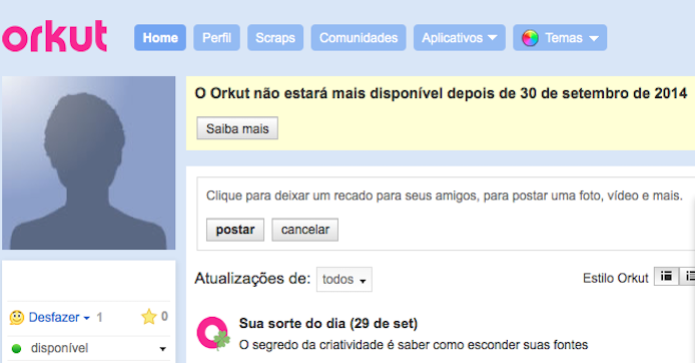
Task: Open the Temas dropdown menu
Action: pos(560,38)
